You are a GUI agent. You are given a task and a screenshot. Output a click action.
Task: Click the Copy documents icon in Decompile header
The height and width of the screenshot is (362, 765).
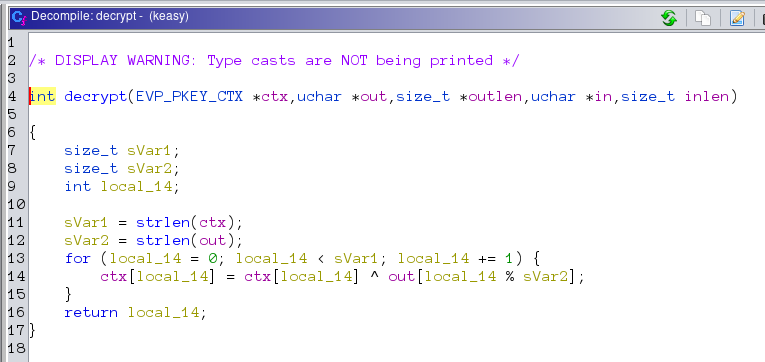click(x=703, y=18)
